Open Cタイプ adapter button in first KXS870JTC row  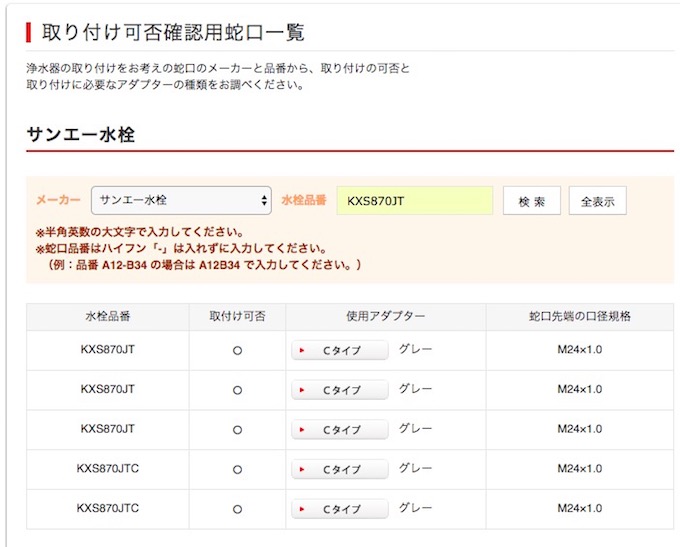tap(340, 469)
